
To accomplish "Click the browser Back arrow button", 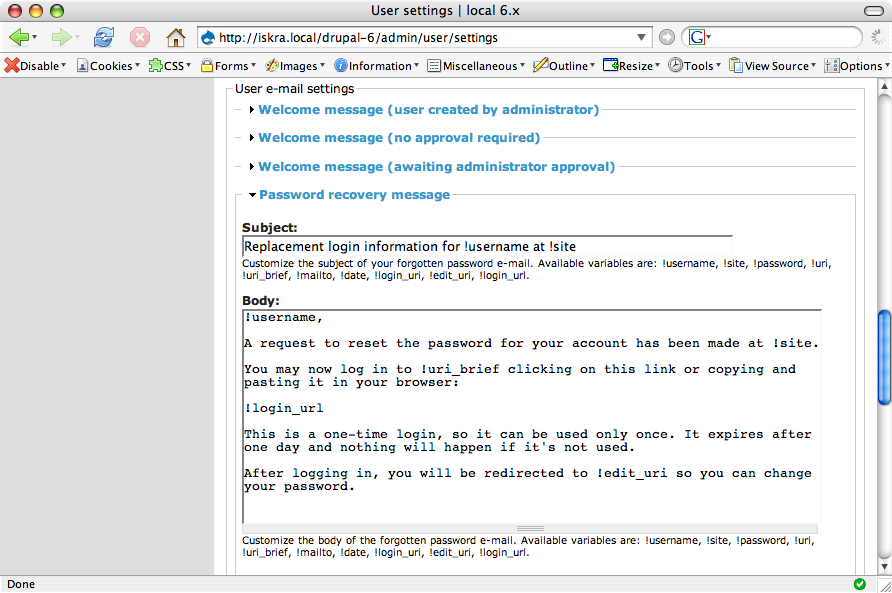I will [x=18, y=38].
